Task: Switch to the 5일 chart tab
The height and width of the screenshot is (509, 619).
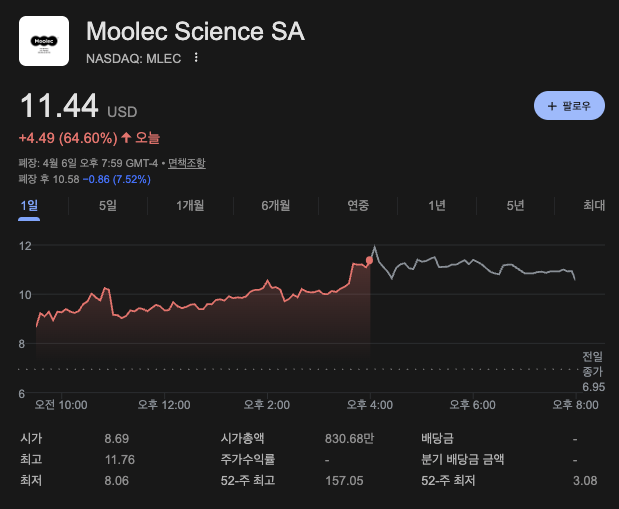Action: coord(108,205)
